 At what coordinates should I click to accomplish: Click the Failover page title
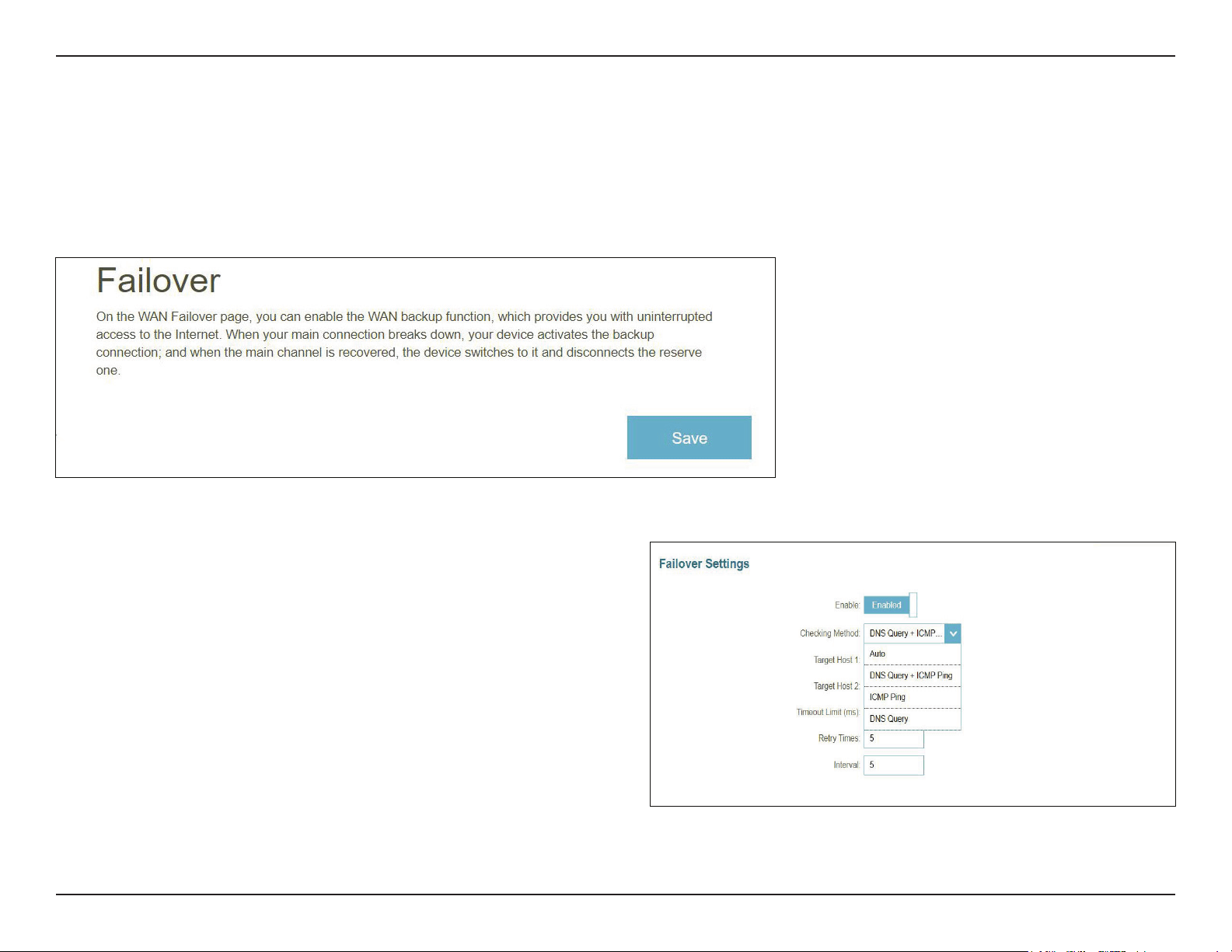coord(159,281)
